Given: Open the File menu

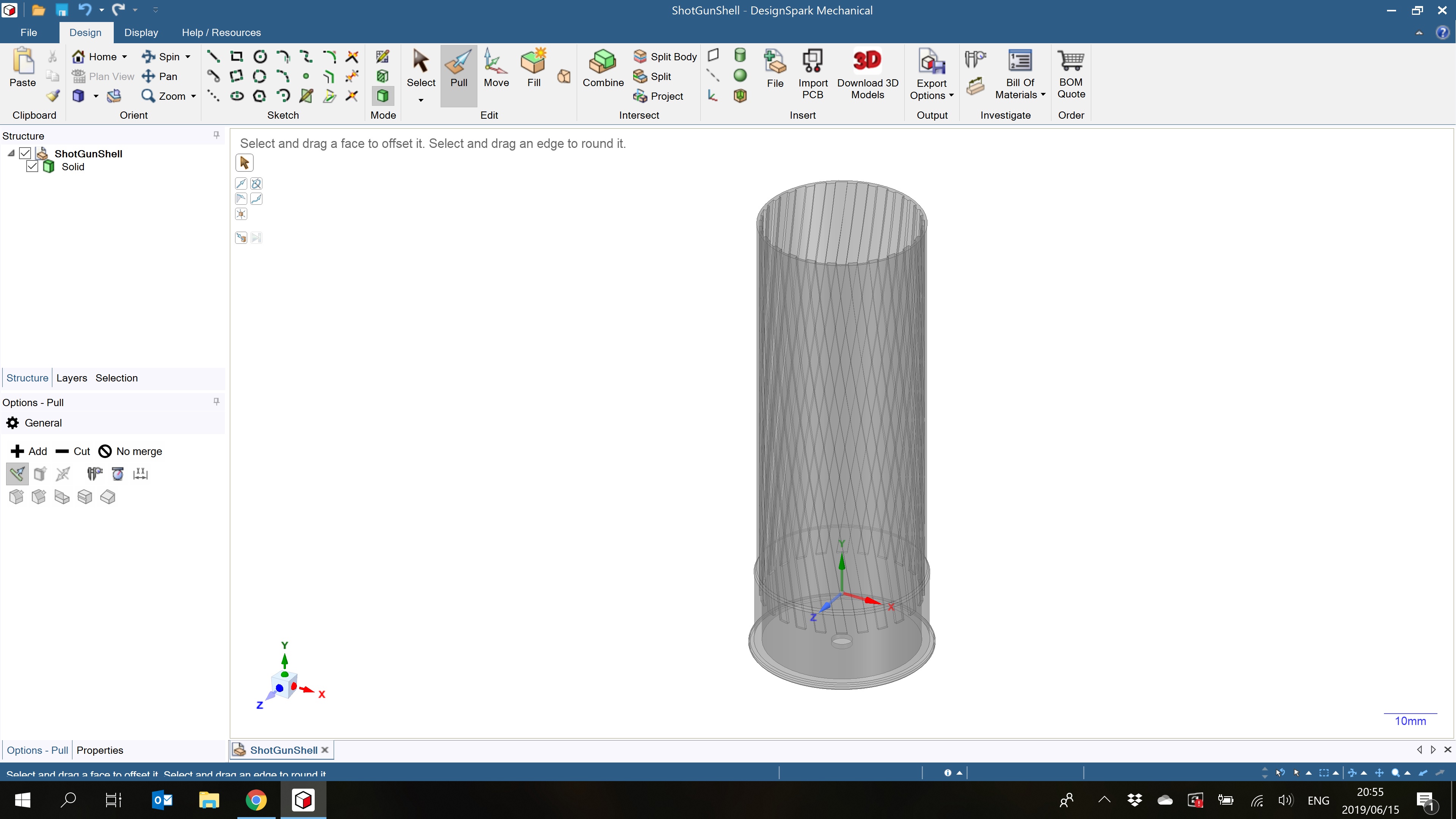Looking at the screenshot, I should tap(28, 32).
